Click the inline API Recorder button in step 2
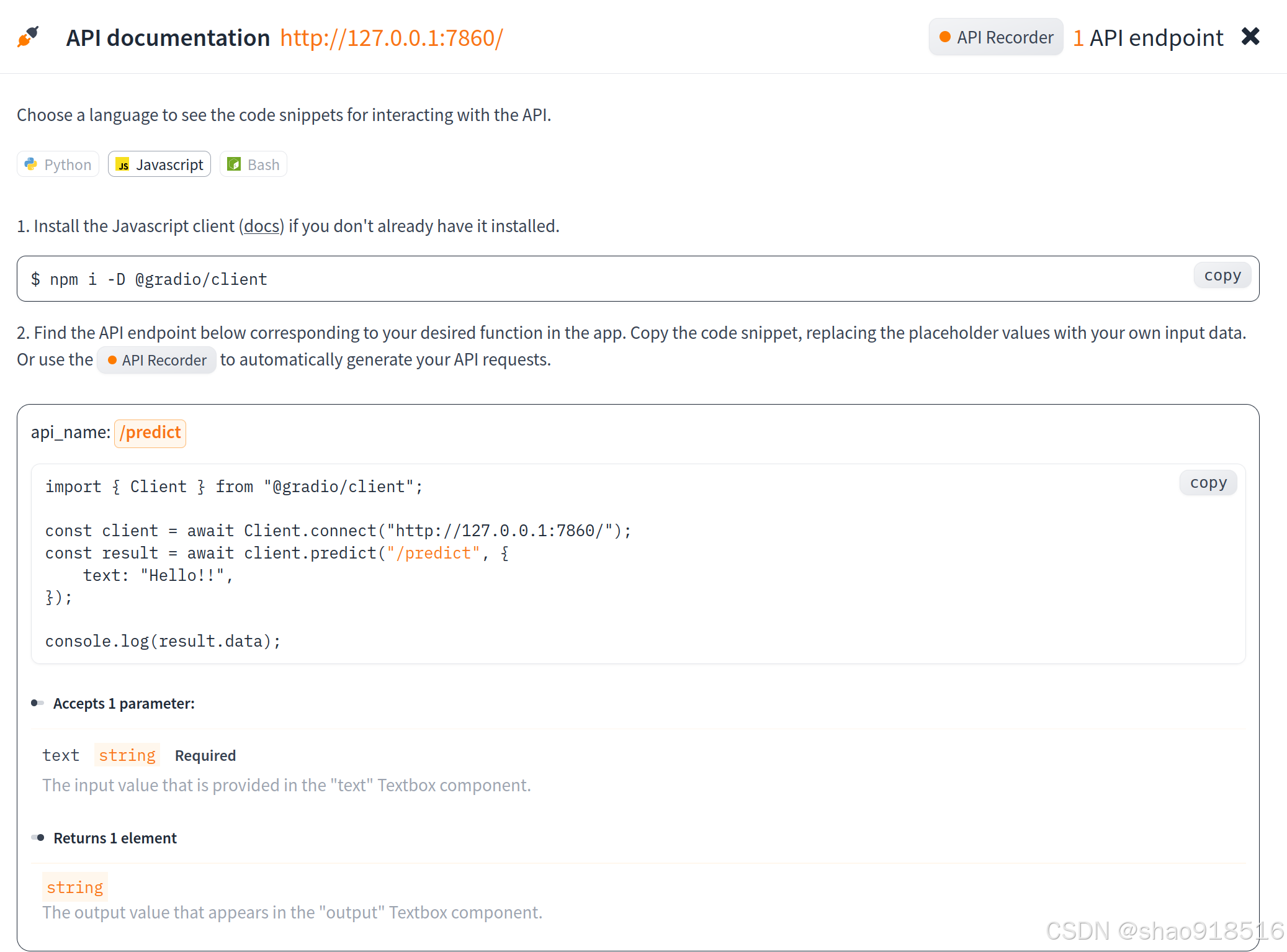The height and width of the screenshot is (952, 1287). 156,360
